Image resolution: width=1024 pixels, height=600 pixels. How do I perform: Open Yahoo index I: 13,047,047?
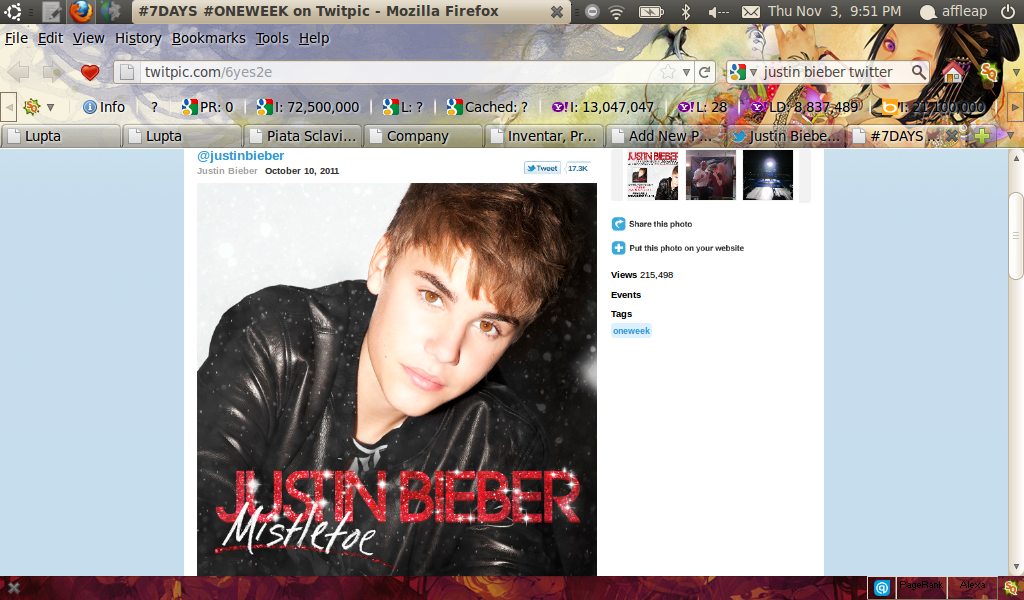[603, 107]
